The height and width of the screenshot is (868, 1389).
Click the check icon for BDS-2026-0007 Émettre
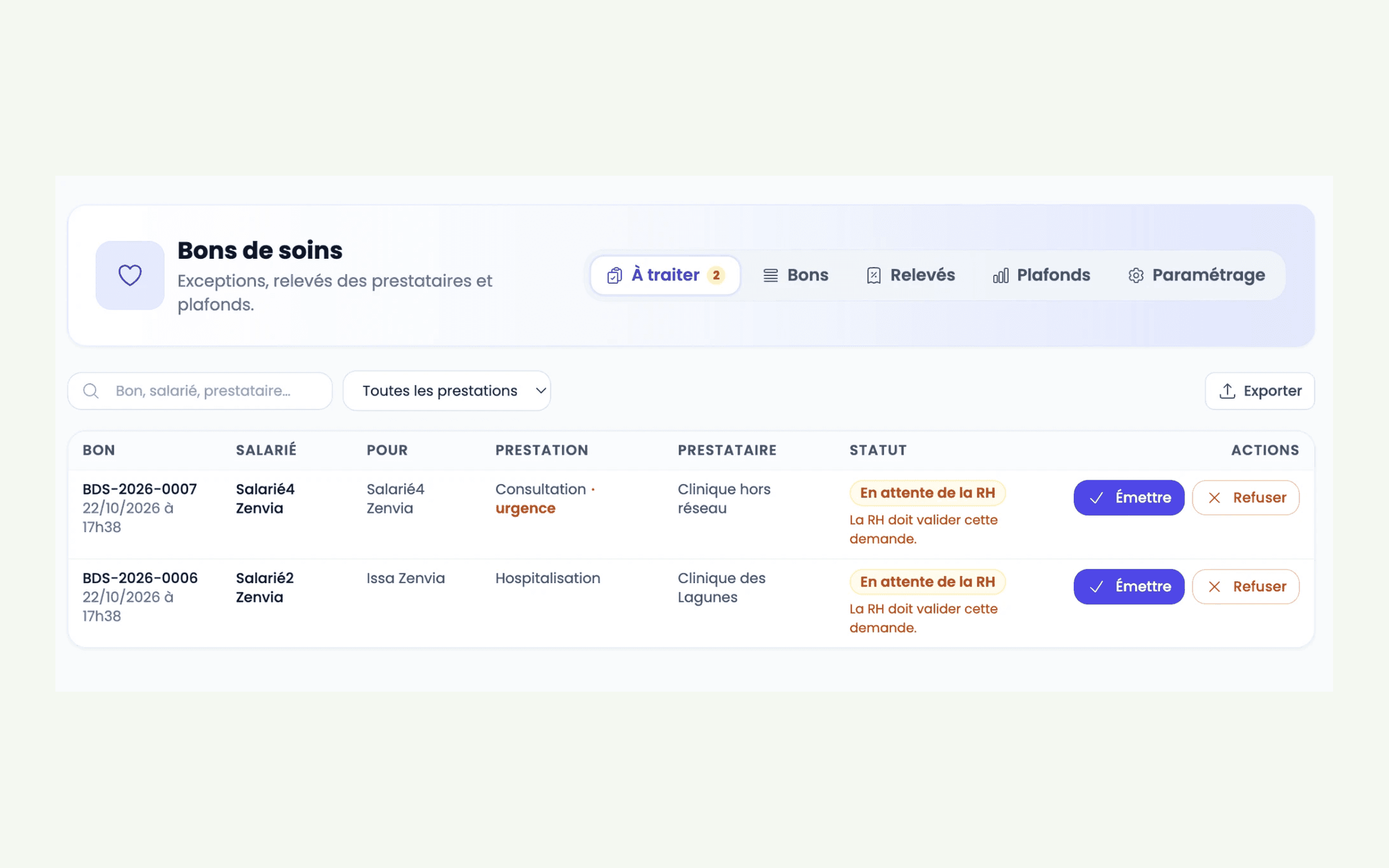point(1096,497)
